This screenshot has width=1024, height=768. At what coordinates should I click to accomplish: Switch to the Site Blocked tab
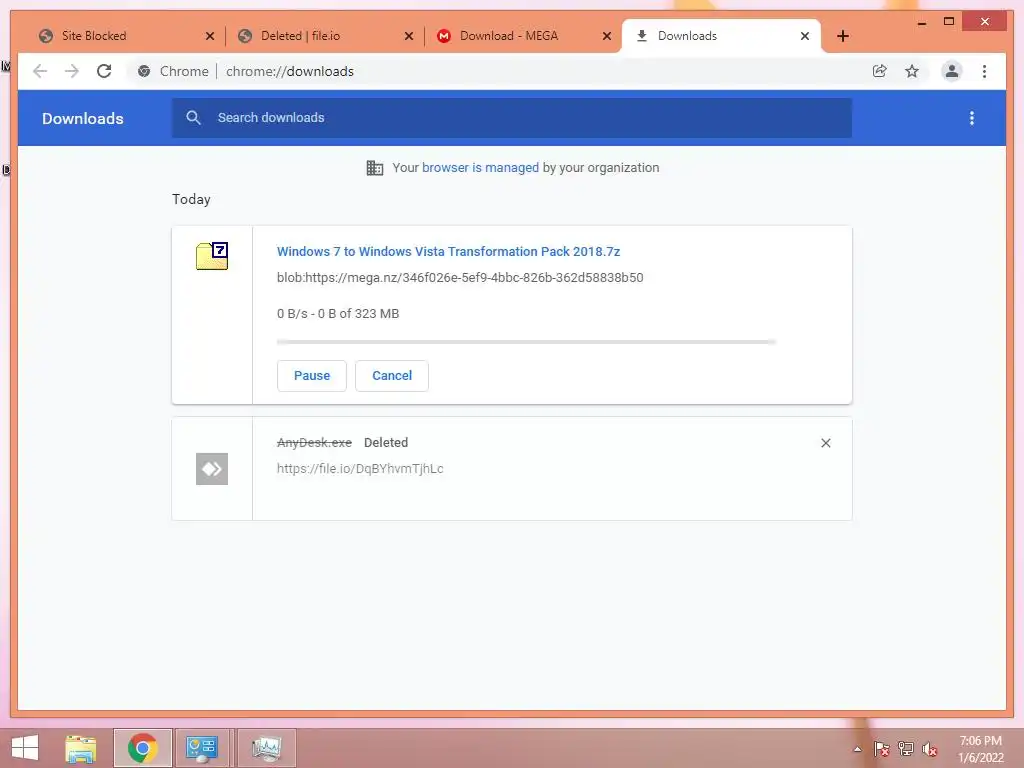(x=124, y=36)
